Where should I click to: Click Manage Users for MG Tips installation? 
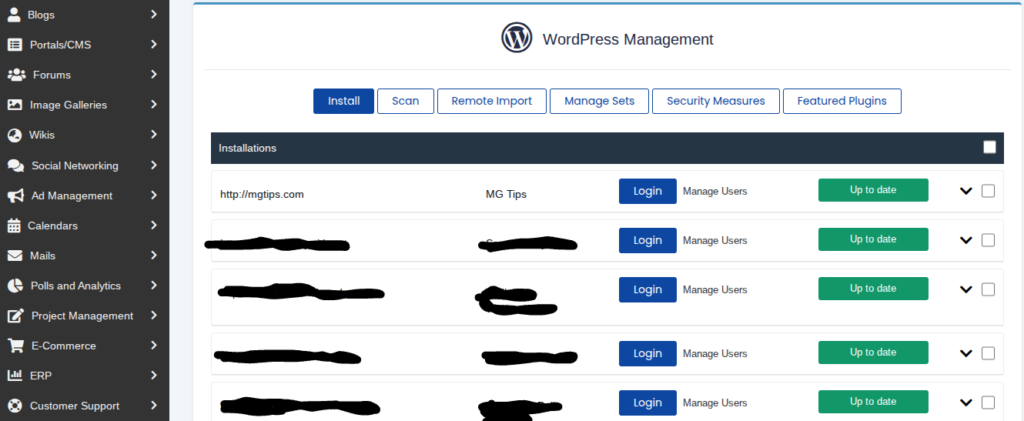[x=715, y=191]
